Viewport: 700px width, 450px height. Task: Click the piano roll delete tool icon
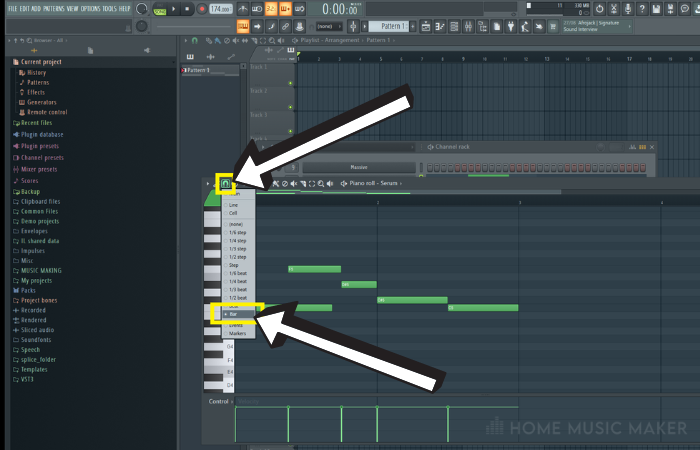(x=285, y=183)
